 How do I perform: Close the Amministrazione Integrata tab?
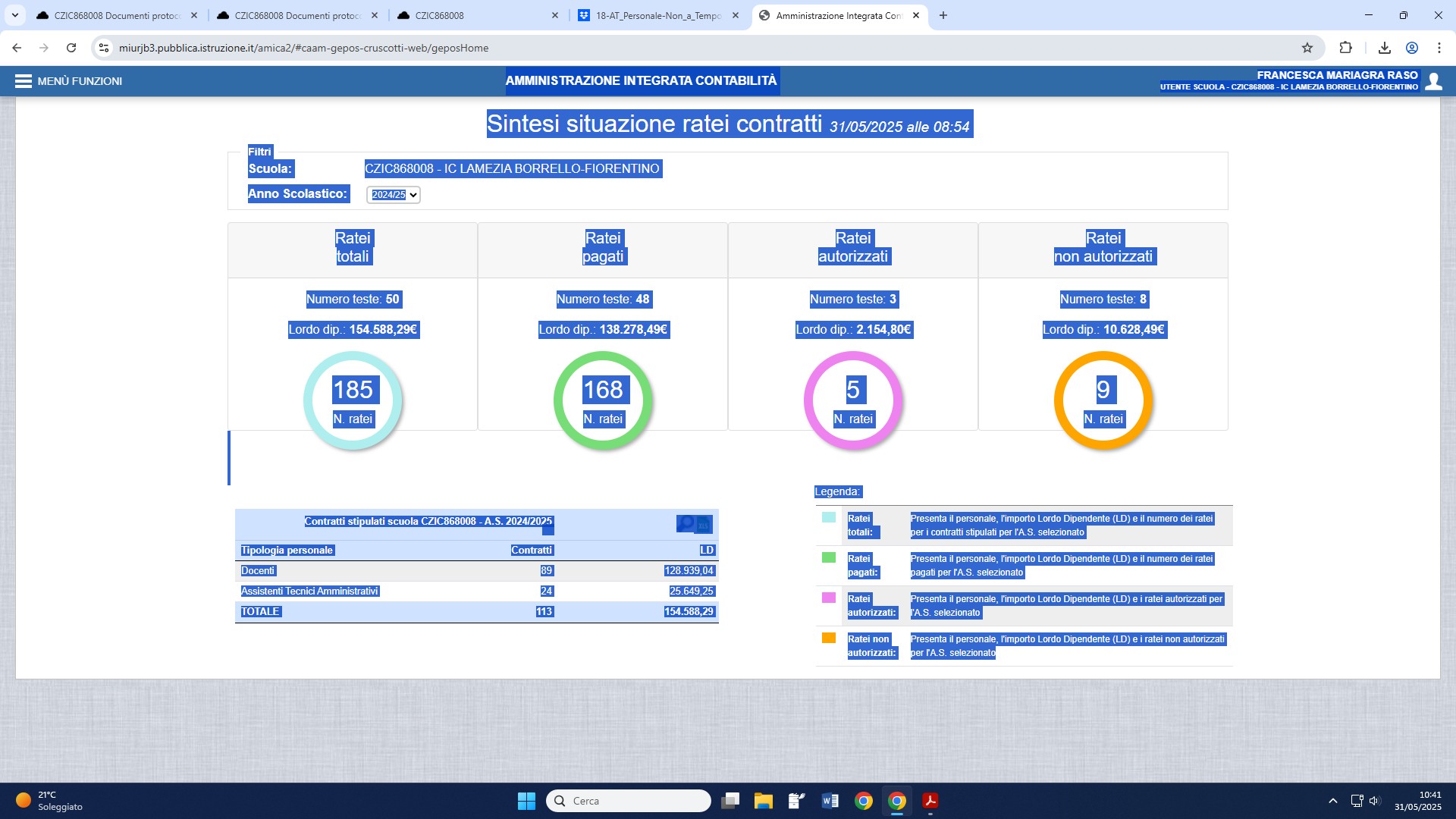tap(916, 15)
